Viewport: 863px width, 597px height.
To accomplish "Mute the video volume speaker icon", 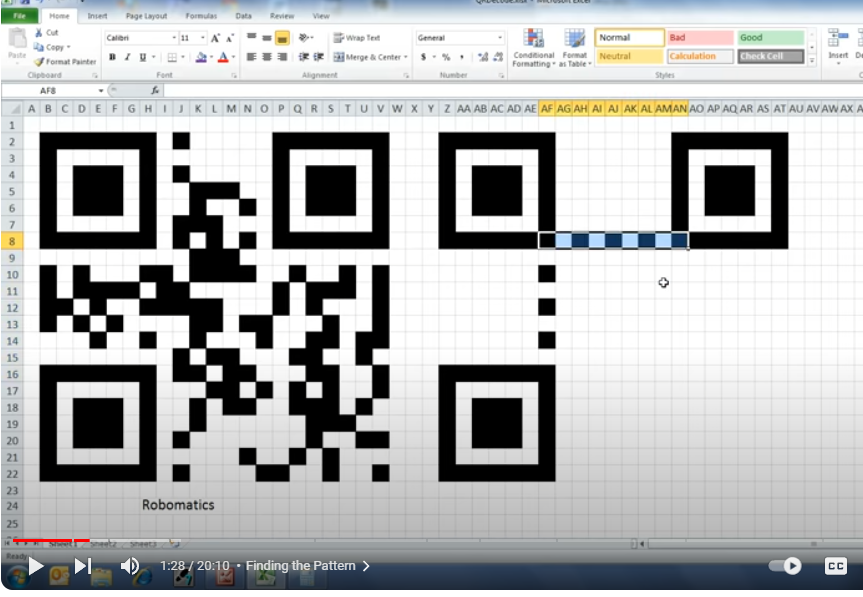I will 130,566.
